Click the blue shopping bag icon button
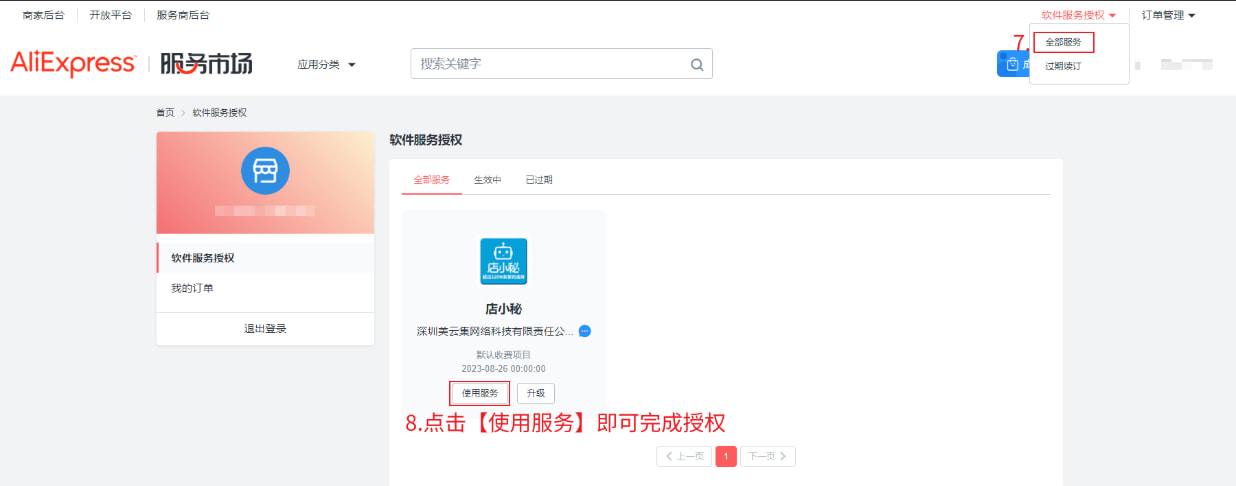The height and width of the screenshot is (486, 1236). (1012, 64)
